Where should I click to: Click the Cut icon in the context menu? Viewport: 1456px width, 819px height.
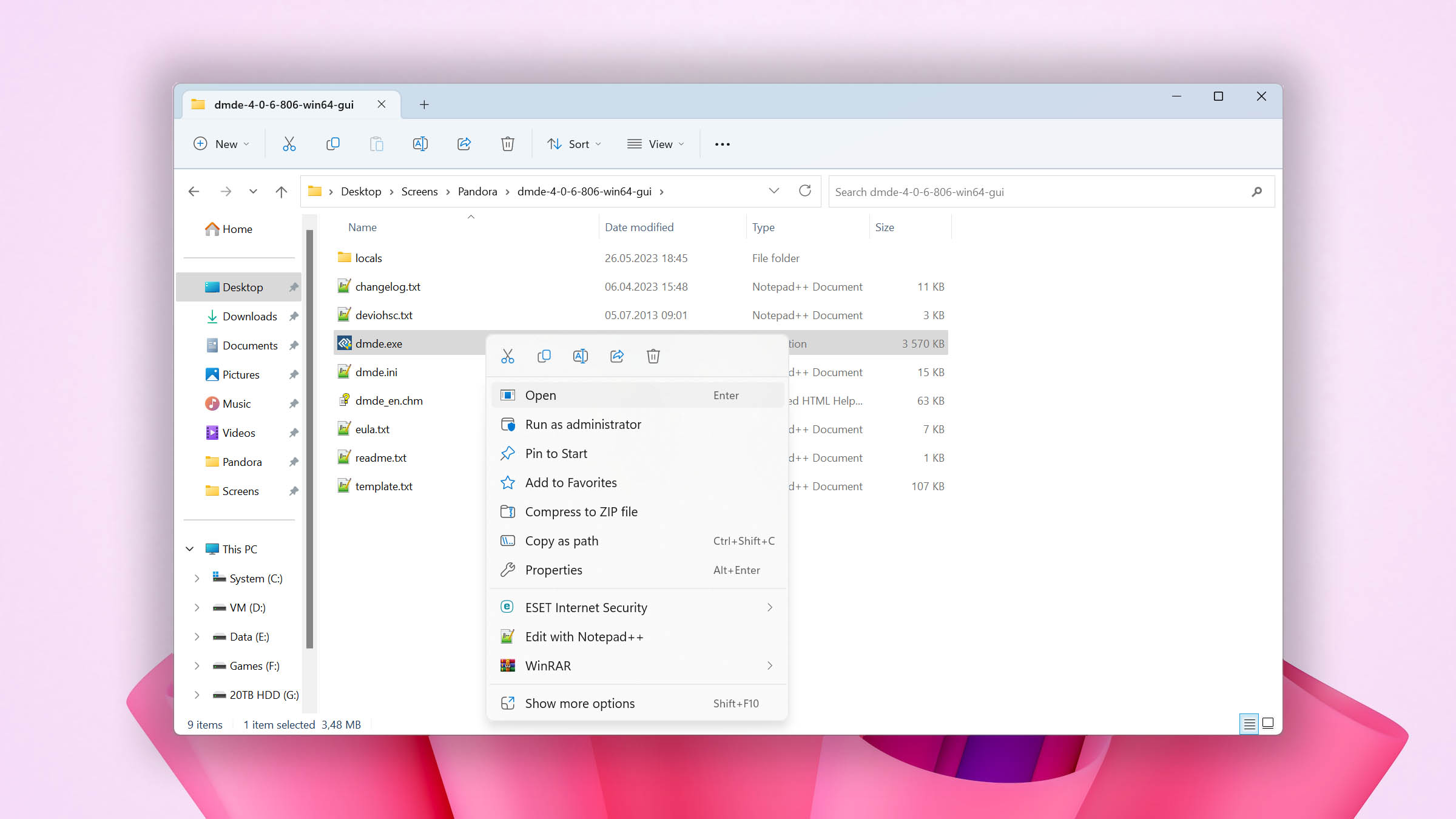pyautogui.click(x=508, y=356)
